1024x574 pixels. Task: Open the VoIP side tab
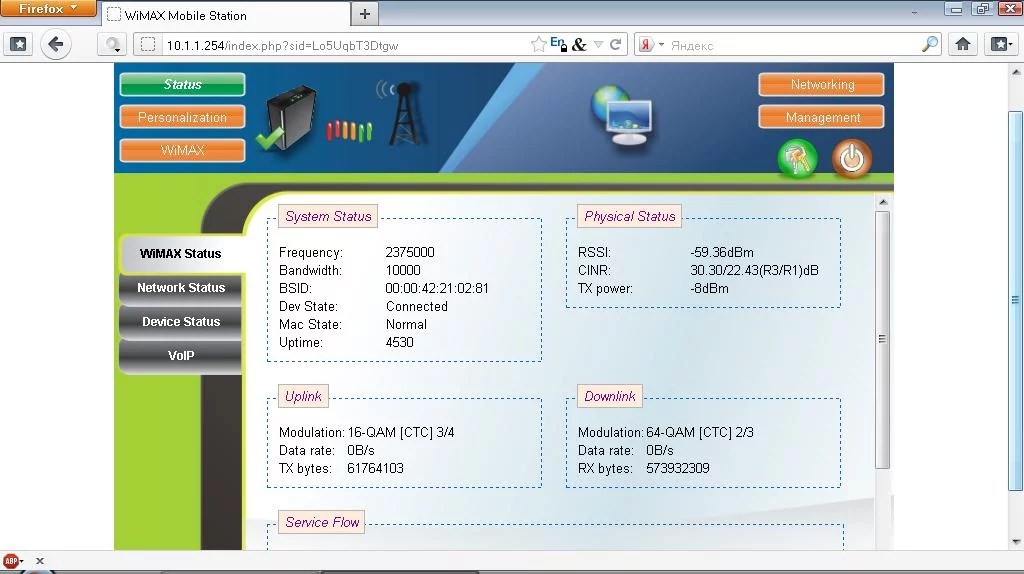(x=181, y=356)
